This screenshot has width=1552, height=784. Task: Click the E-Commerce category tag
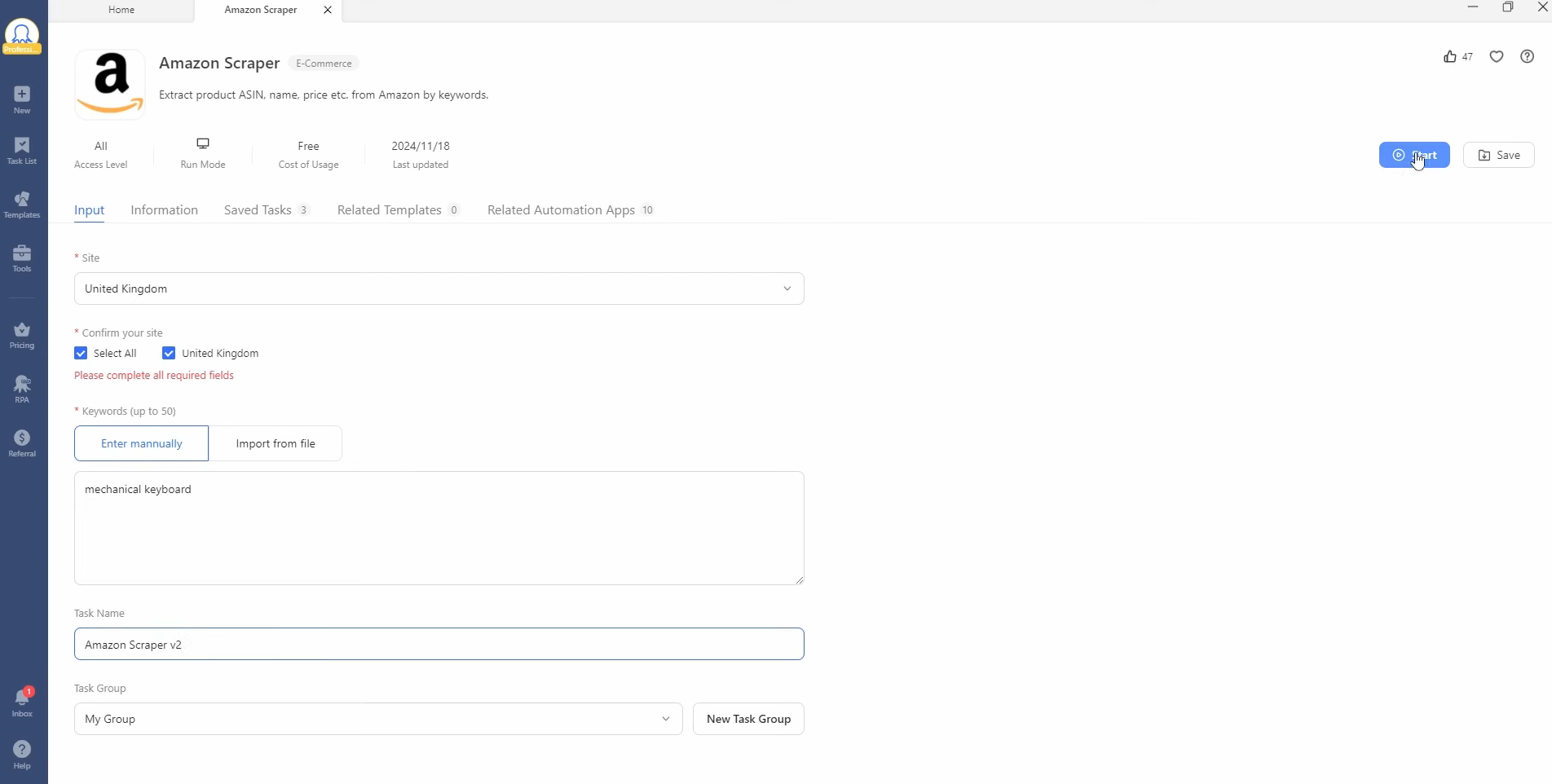(x=324, y=63)
